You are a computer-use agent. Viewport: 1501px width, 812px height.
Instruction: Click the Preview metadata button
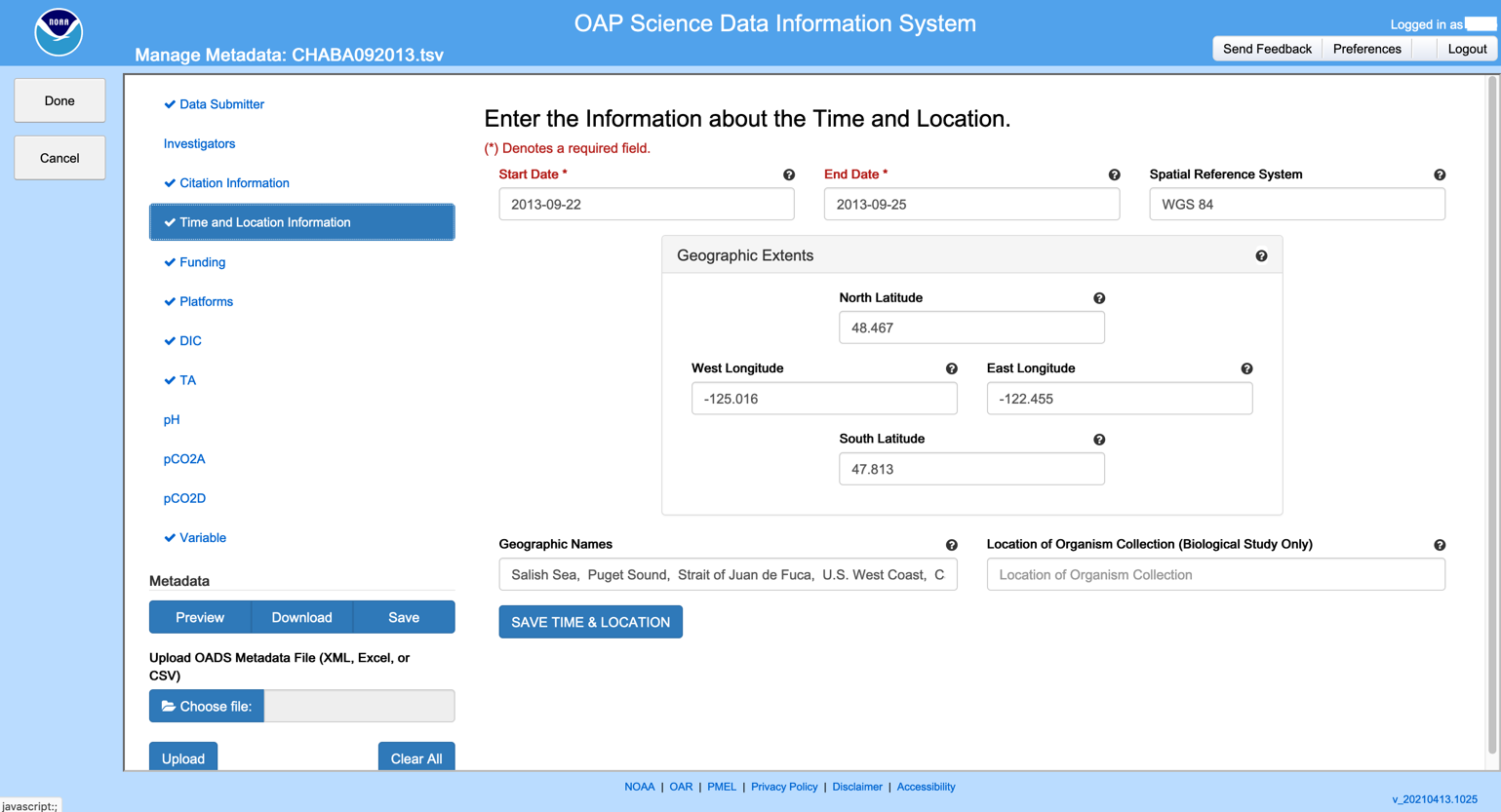click(x=200, y=617)
